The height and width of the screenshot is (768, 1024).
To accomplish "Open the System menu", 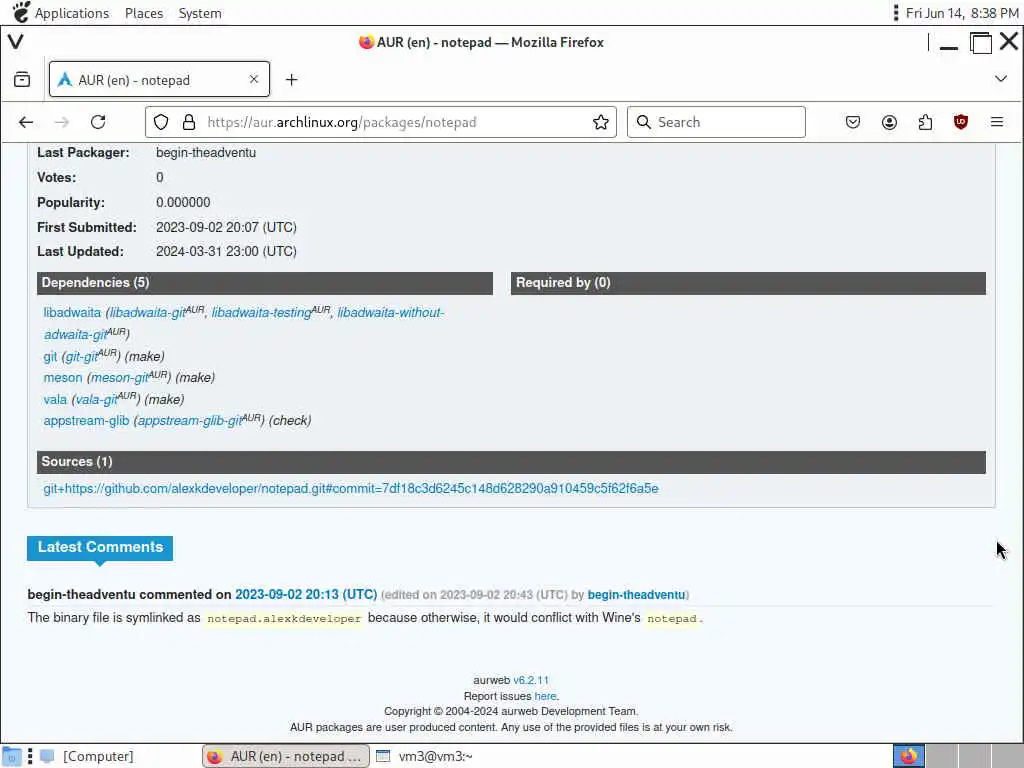I will coord(200,13).
